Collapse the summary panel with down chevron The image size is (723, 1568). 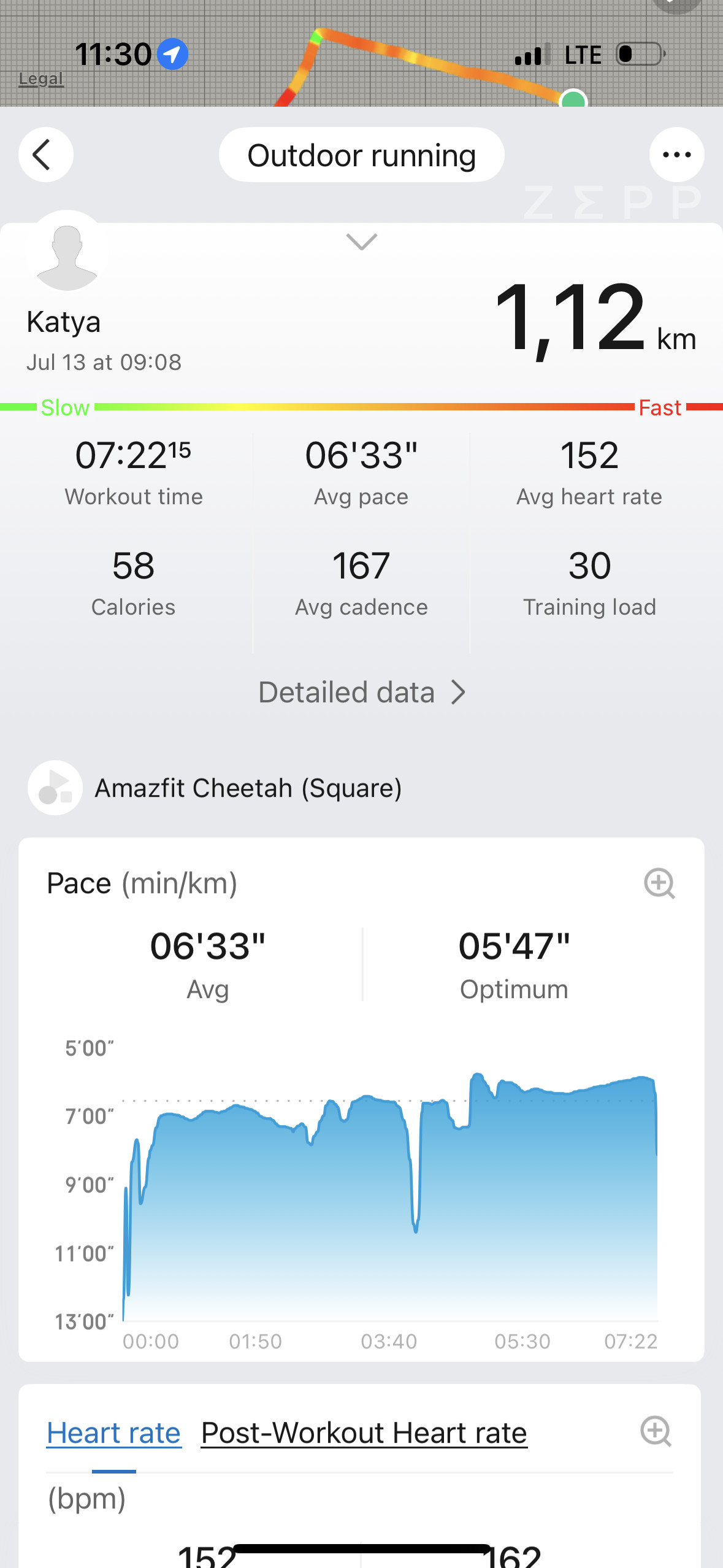361,242
